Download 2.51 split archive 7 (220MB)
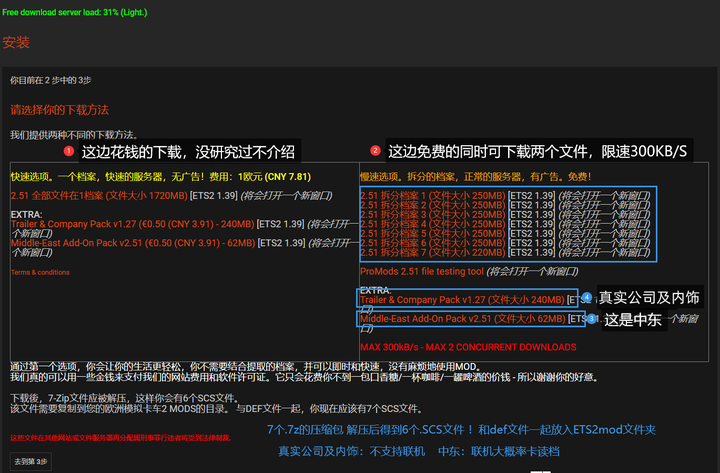This screenshot has height=473, width=720. [433, 252]
